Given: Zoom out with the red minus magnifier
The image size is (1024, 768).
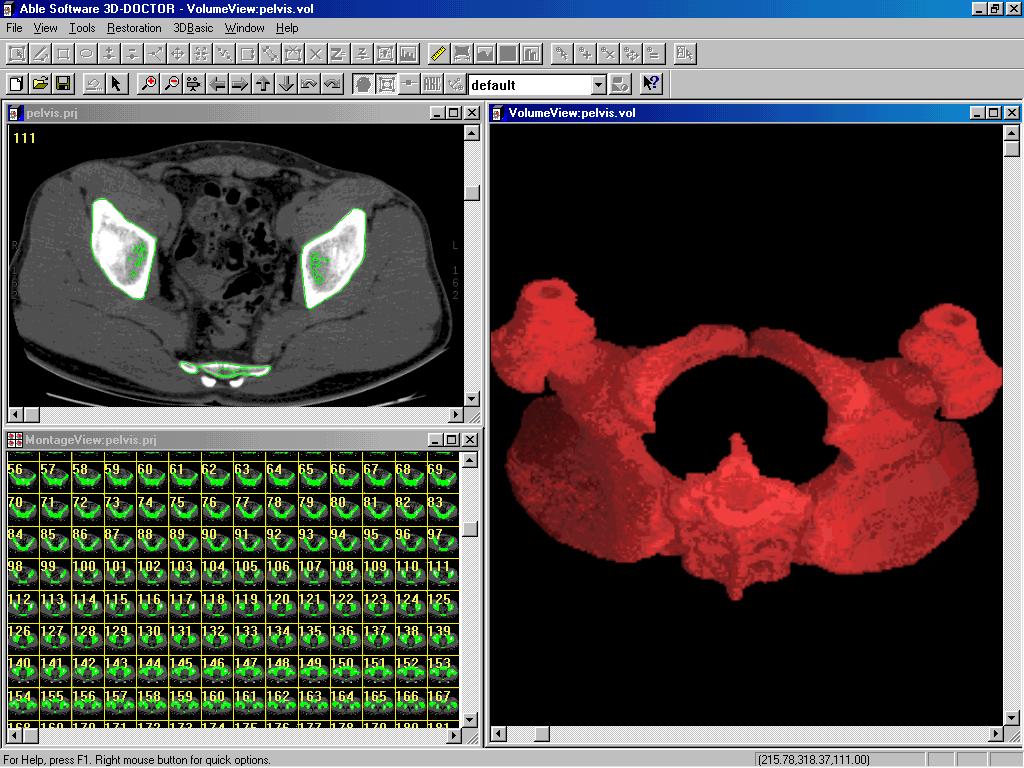Looking at the screenshot, I should click(172, 84).
